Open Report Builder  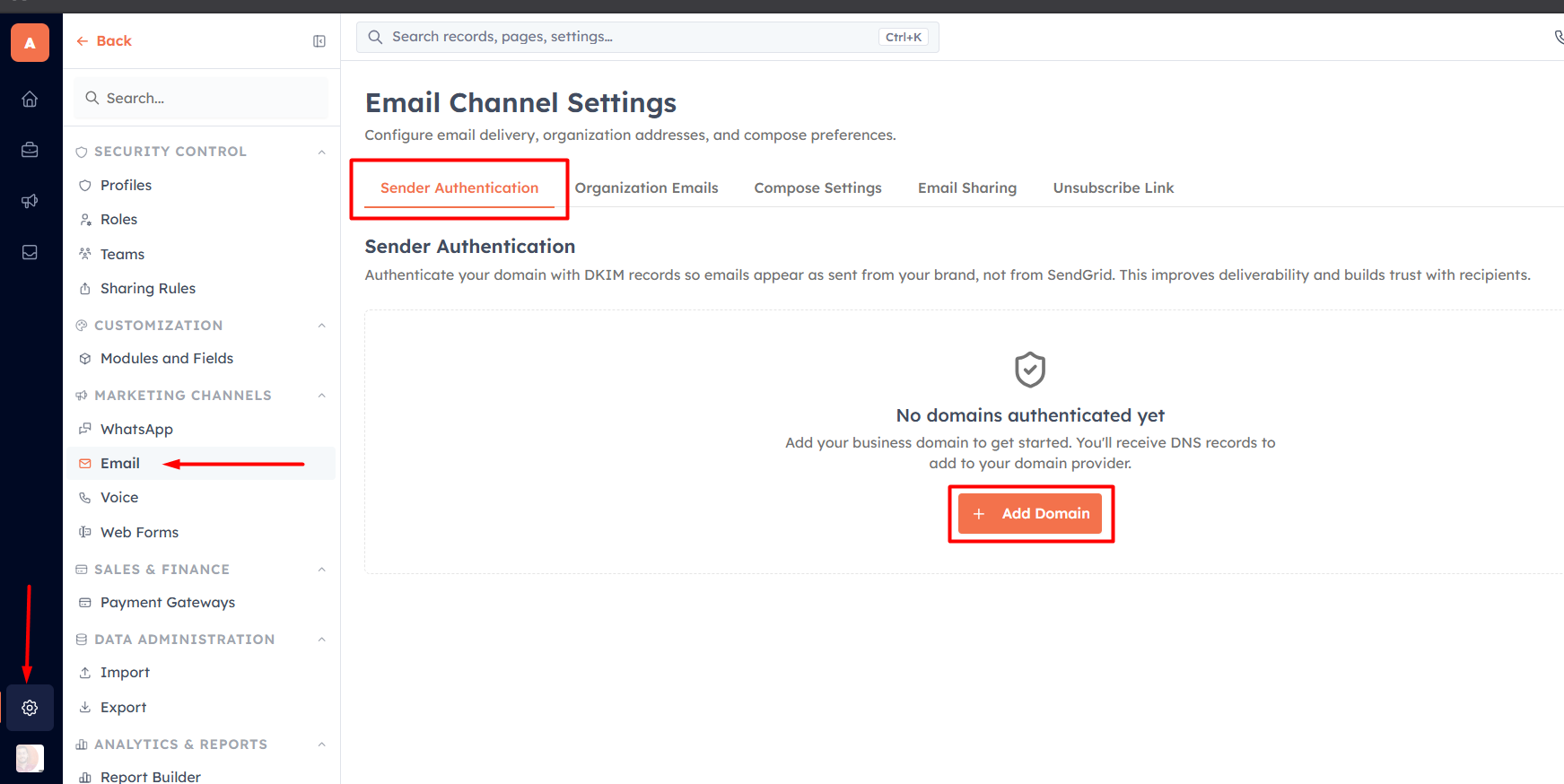pyautogui.click(x=201, y=777)
